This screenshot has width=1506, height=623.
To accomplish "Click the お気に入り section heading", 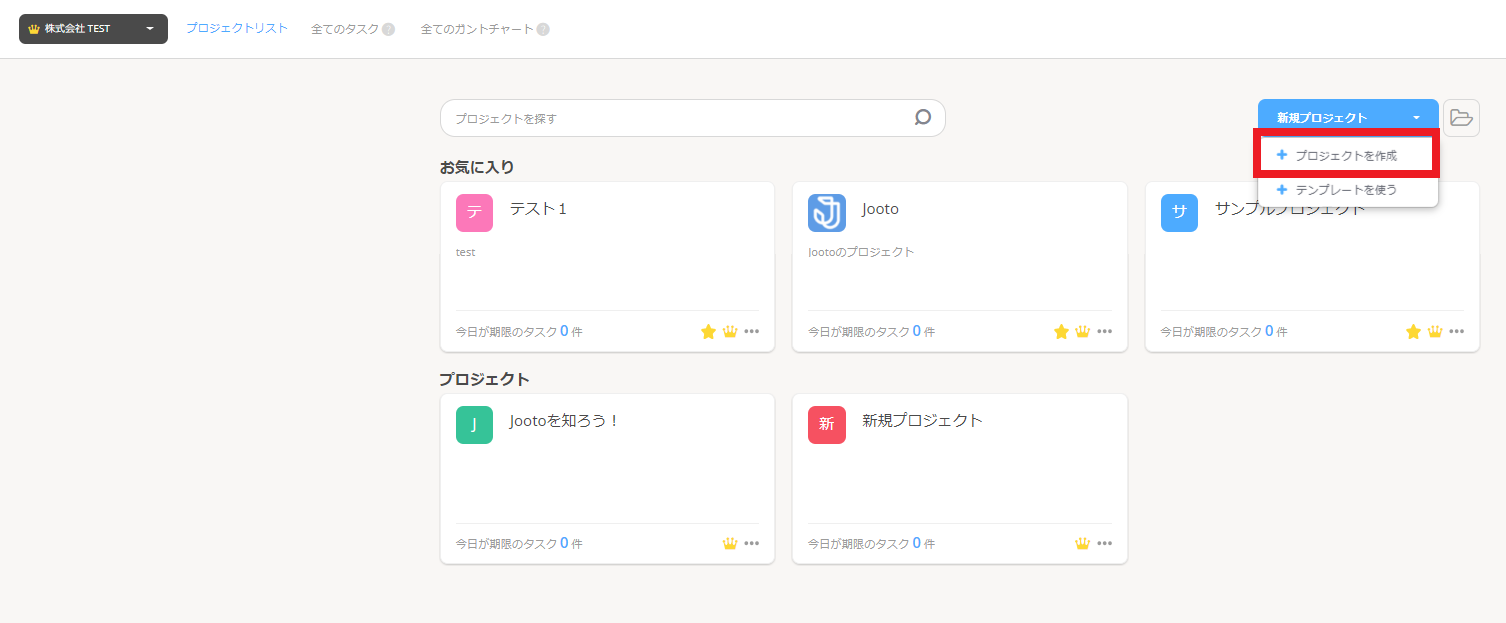I will pyautogui.click(x=477, y=167).
